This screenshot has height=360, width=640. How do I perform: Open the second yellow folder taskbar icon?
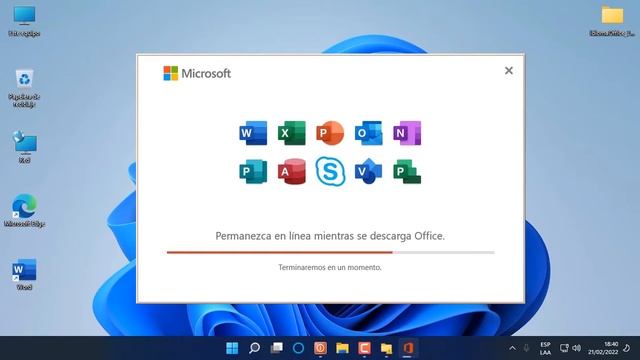pos(386,348)
